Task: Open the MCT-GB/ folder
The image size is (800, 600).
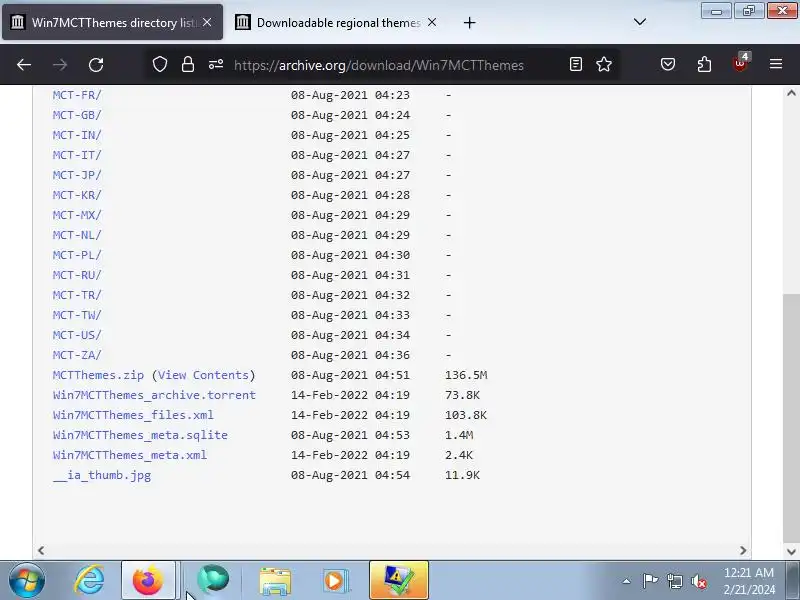Action: point(77,115)
